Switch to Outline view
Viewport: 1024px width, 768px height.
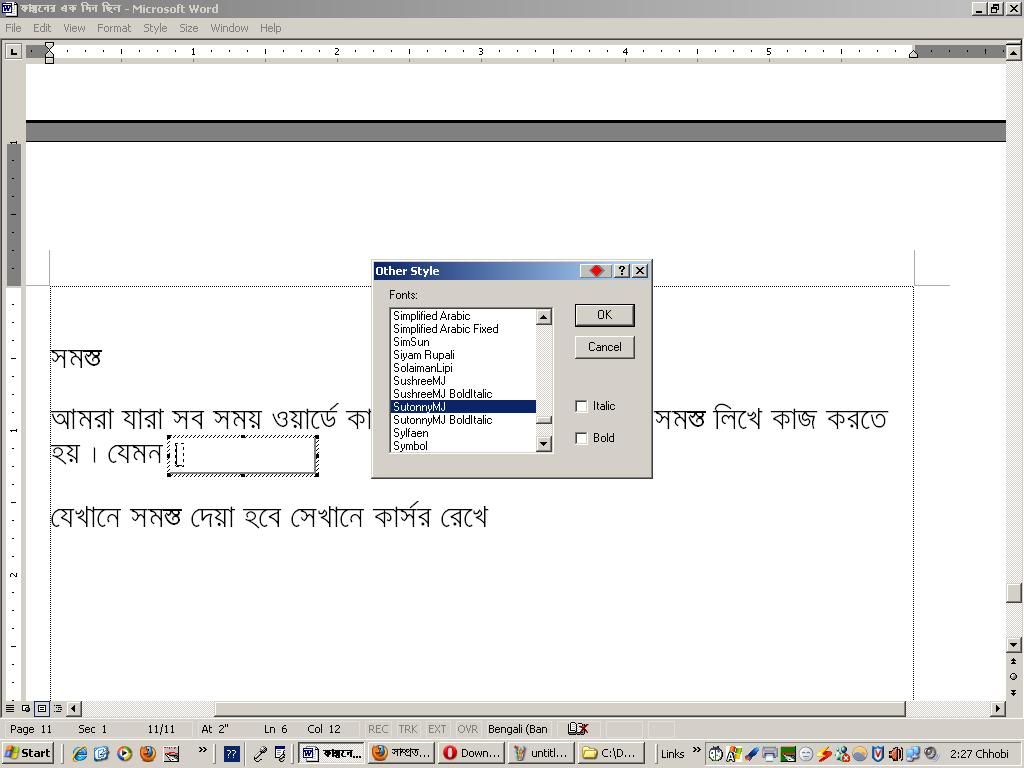pyautogui.click(x=57, y=708)
